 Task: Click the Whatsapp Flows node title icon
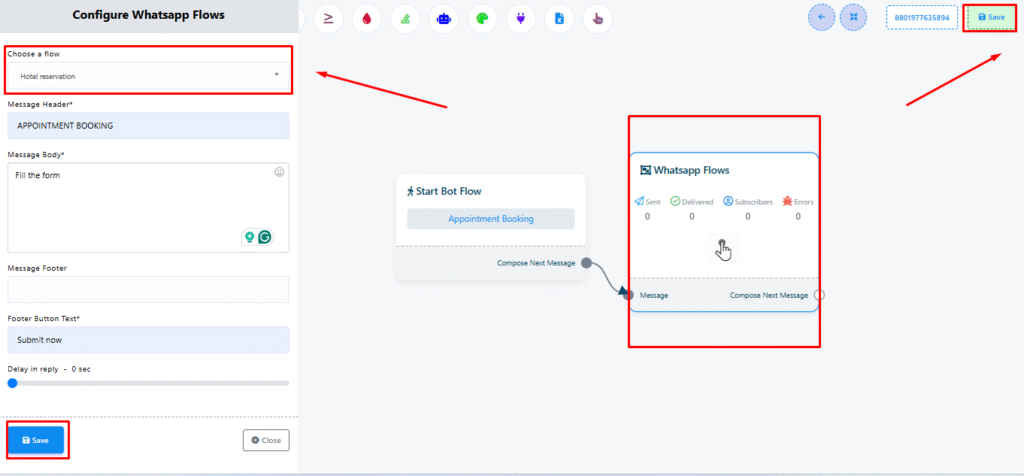pos(645,170)
